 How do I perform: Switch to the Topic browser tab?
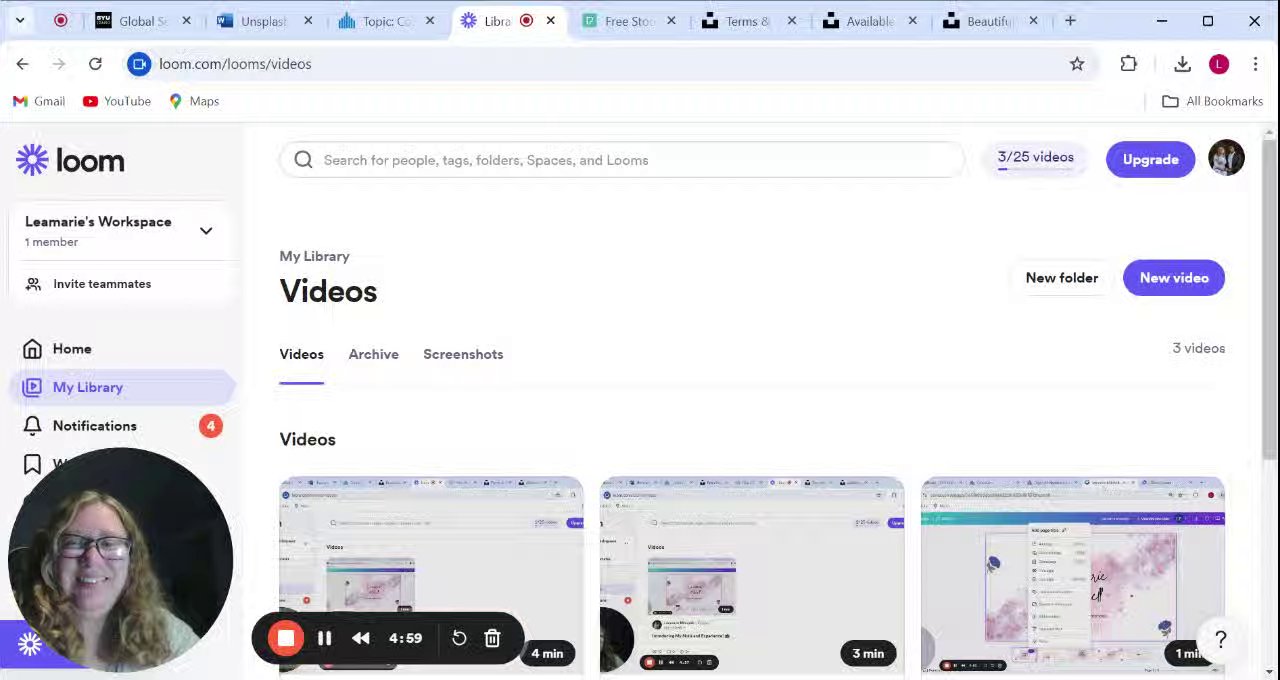tap(385, 21)
